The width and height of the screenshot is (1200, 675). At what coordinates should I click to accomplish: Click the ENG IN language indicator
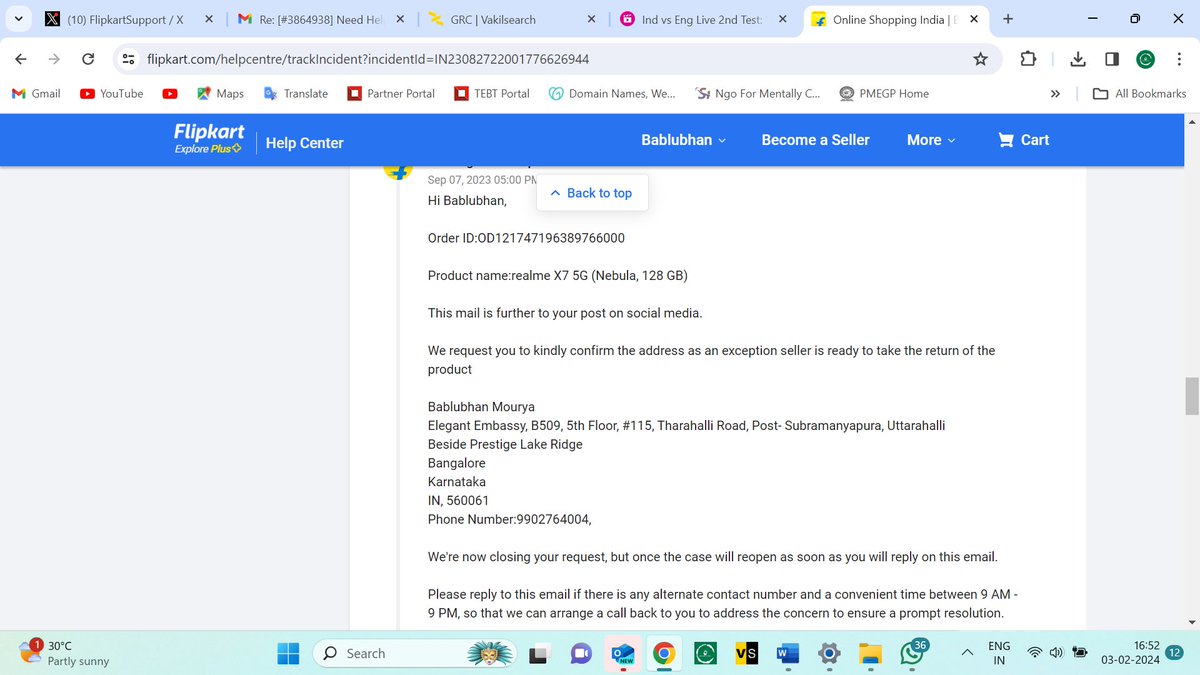999,653
